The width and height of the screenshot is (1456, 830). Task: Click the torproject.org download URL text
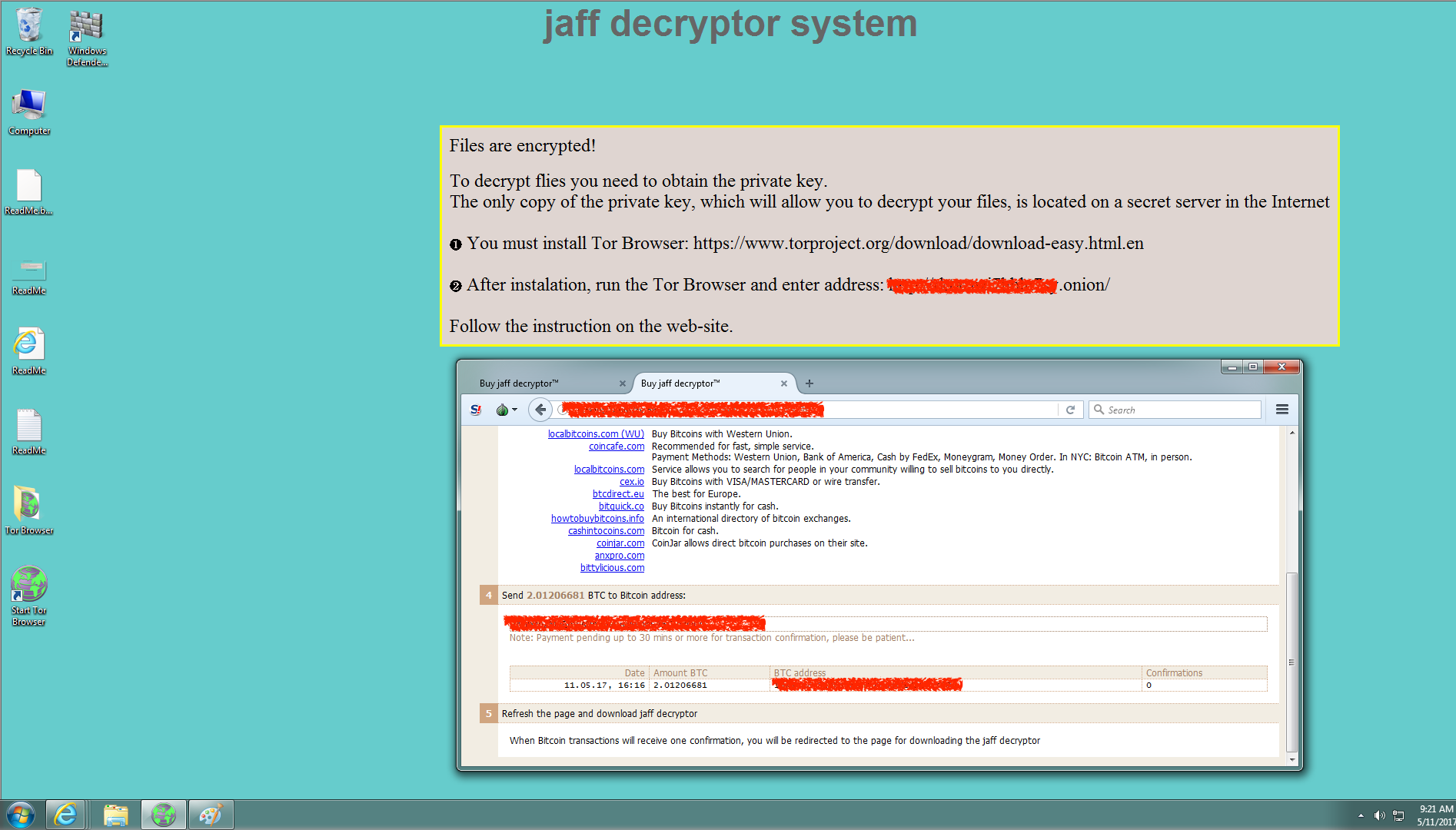click(x=918, y=244)
